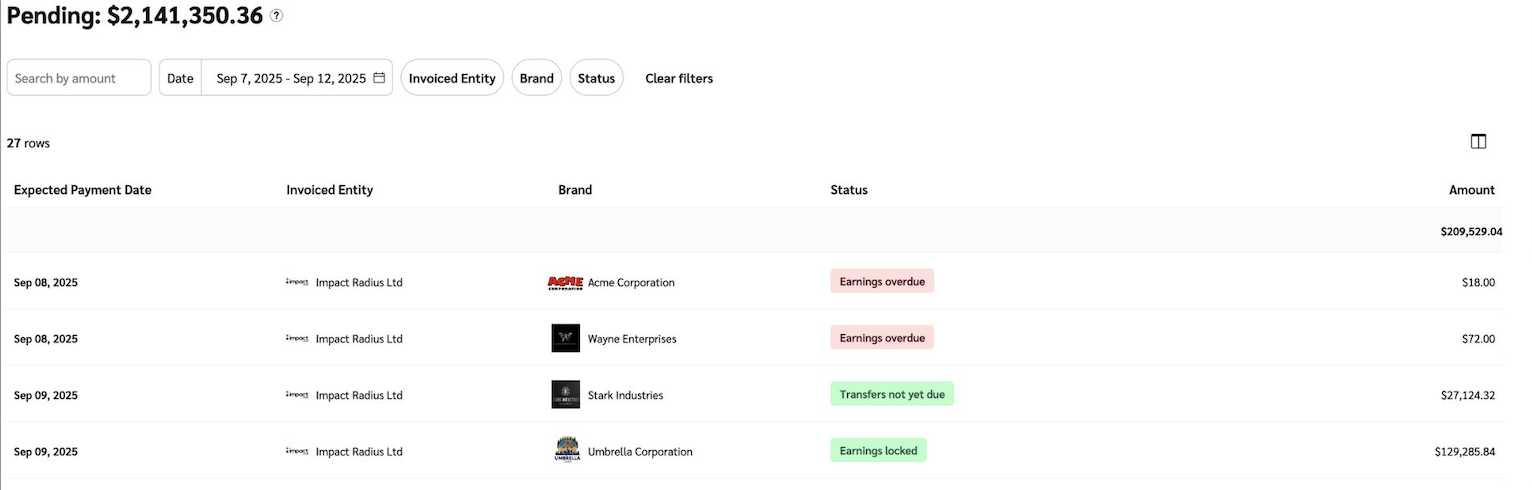This screenshot has width=1532, height=490.
Task: Click Clear filters
Action: coord(679,78)
